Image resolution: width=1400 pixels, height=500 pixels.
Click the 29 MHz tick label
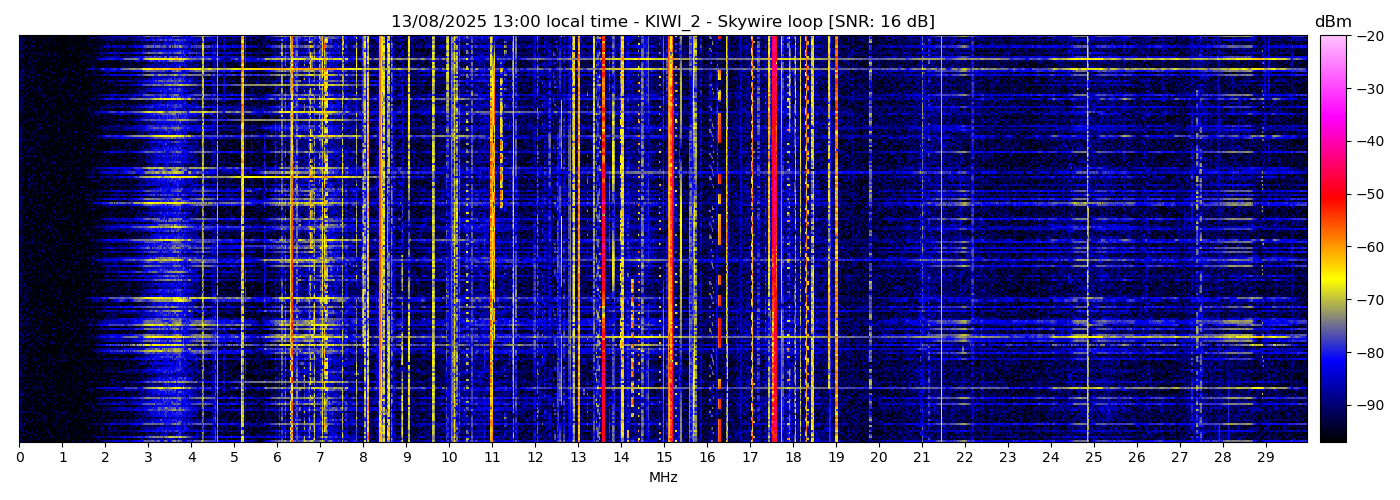tap(1265, 458)
